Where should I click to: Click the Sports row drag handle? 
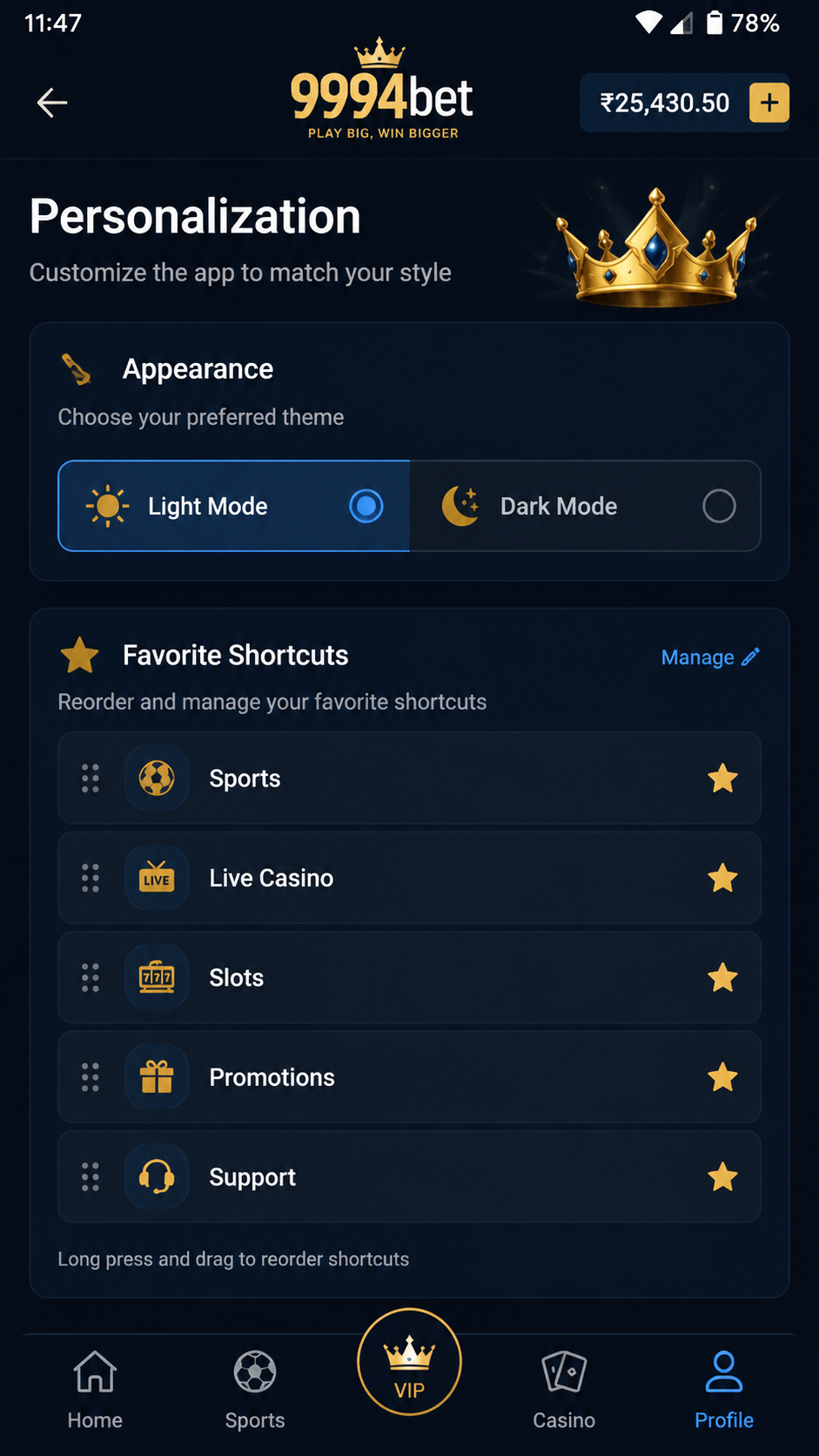coord(91,779)
